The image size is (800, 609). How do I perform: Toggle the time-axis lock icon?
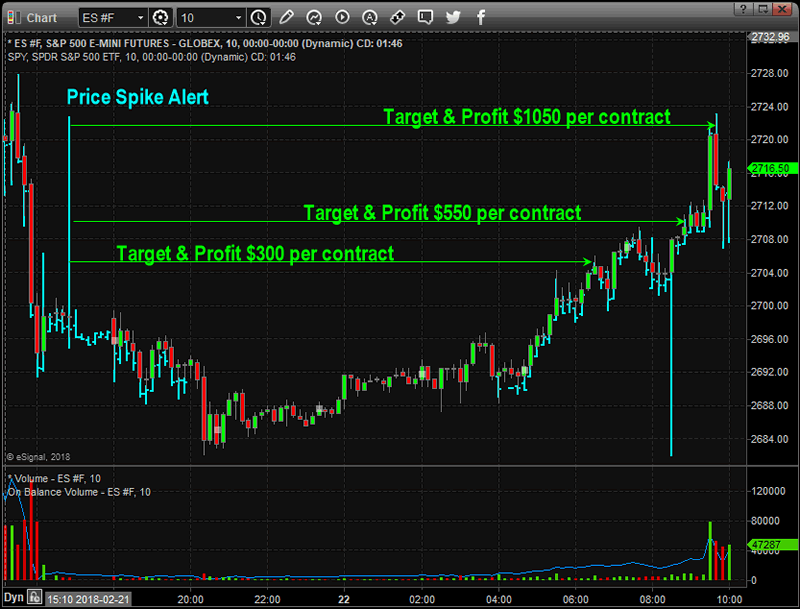point(35,597)
